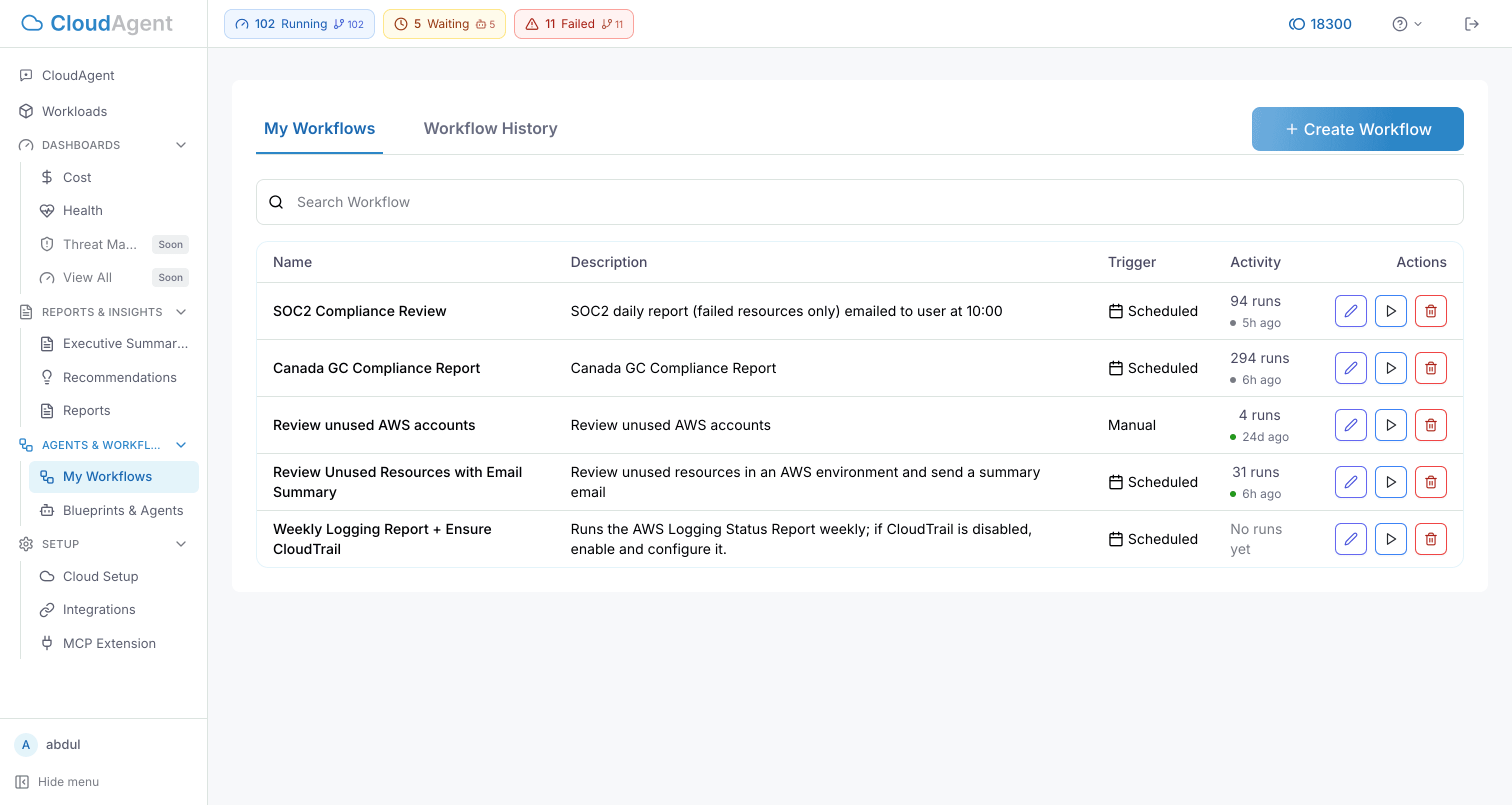The height and width of the screenshot is (805, 1512).
Task: Open the MCP Extension plug icon
Action: pos(47,643)
